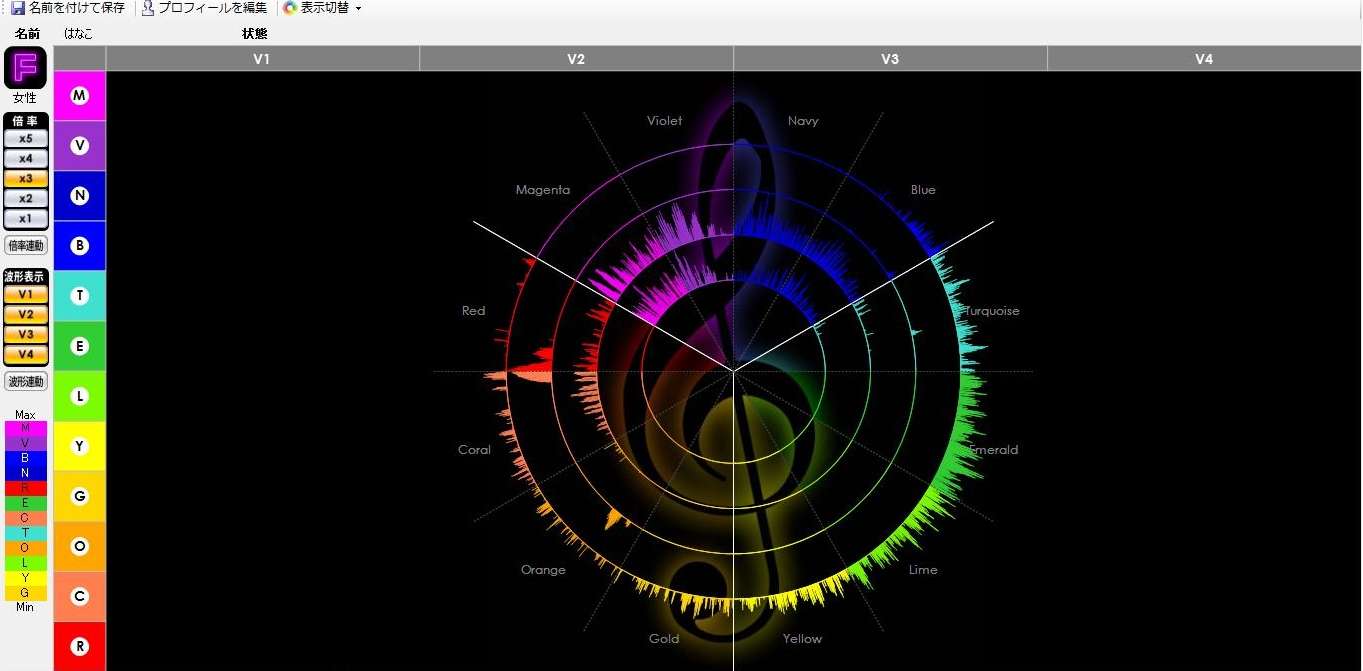Select the magenta M color button
Viewport: 1363px width, 671px height.
pos(80,96)
